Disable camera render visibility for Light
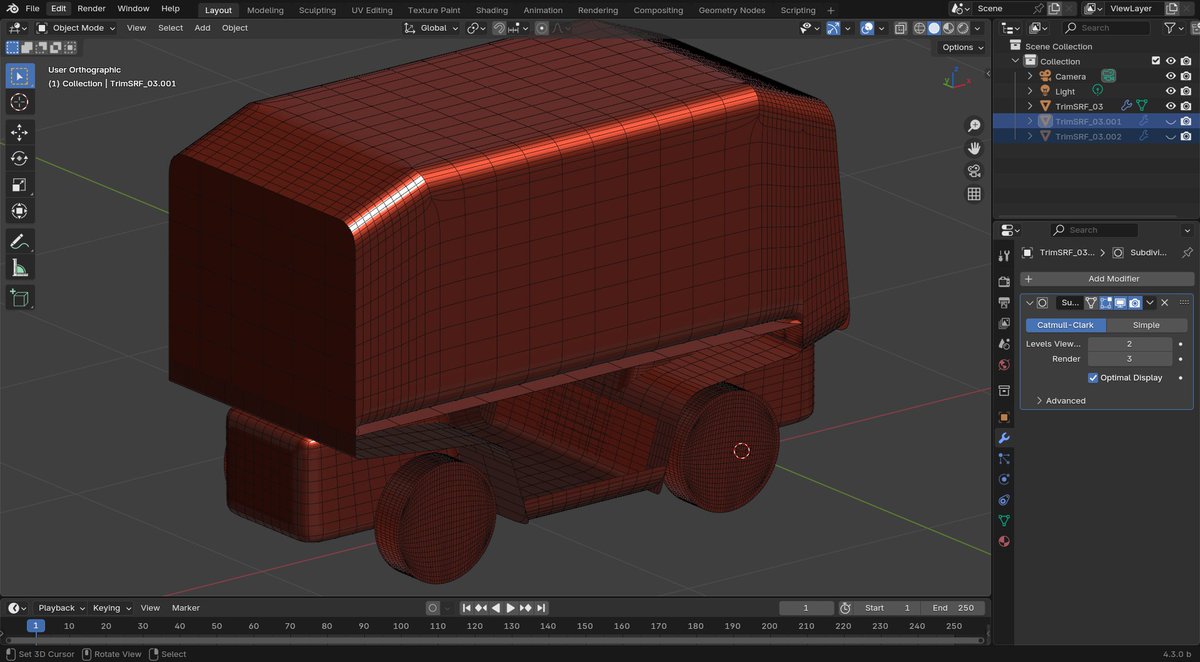This screenshot has width=1200, height=662. [x=1186, y=91]
